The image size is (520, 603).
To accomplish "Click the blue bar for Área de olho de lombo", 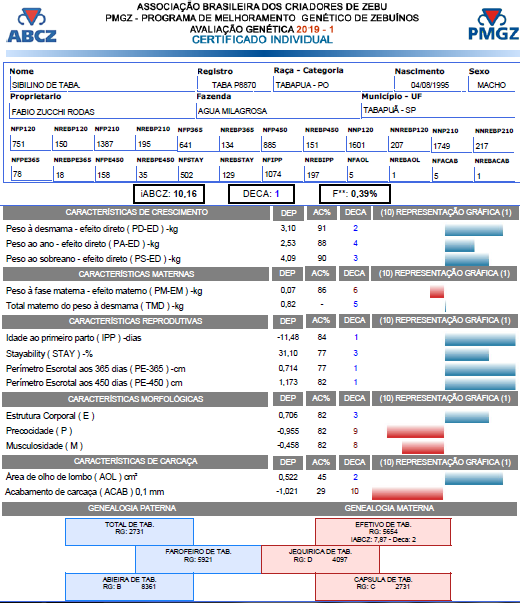I will click(x=474, y=479).
